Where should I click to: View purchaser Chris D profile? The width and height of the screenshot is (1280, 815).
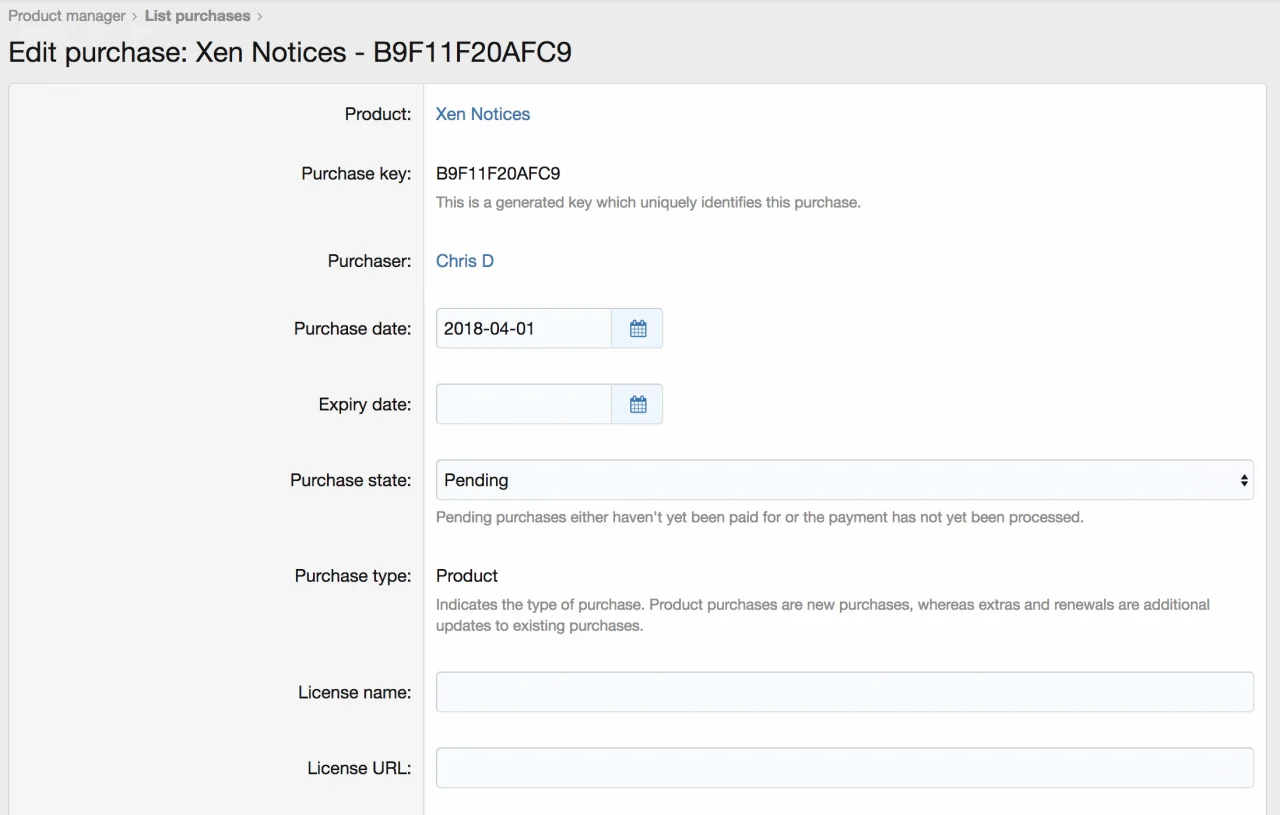point(465,261)
